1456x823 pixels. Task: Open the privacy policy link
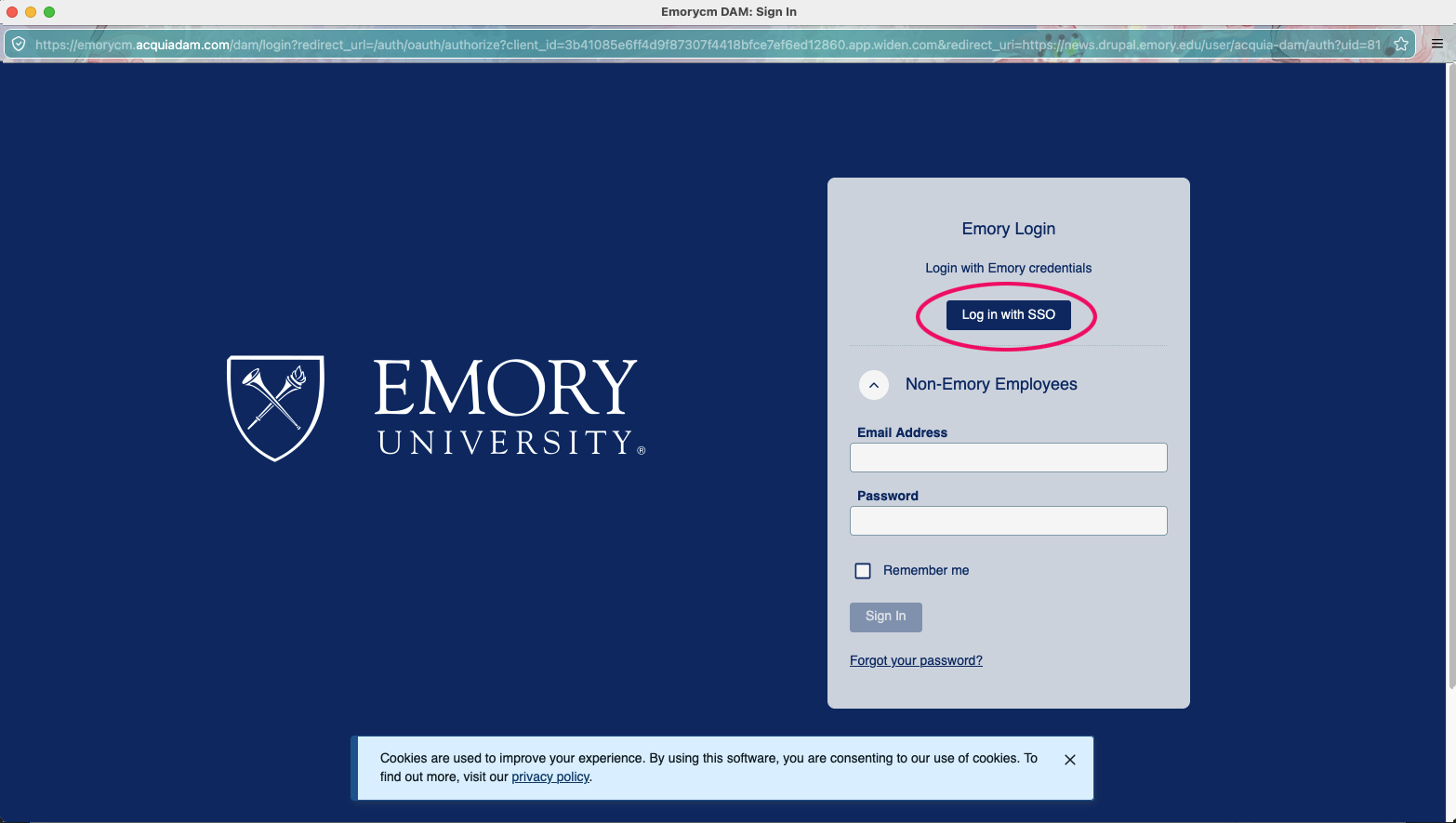[550, 777]
